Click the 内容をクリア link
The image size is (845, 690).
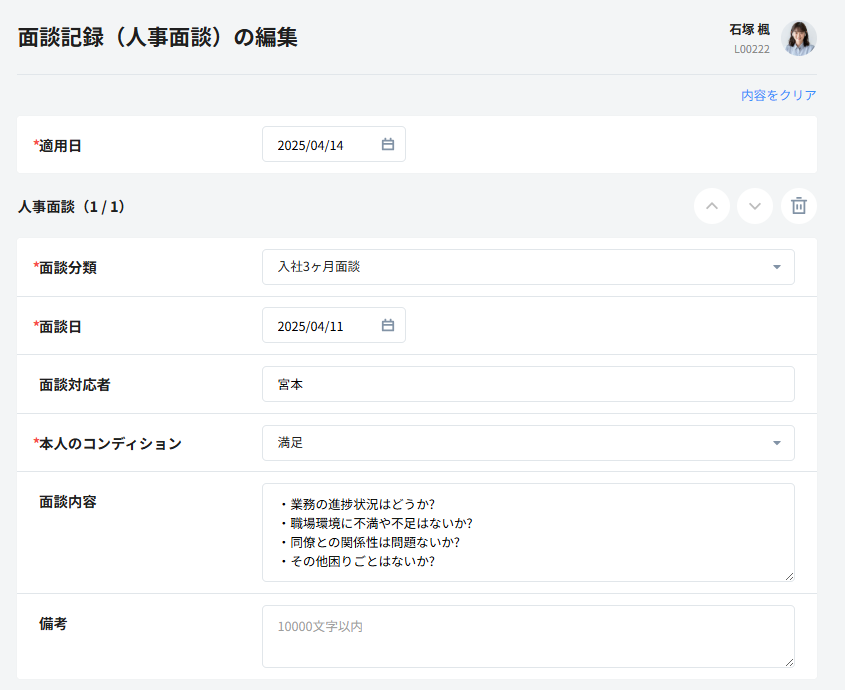(778, 96)
